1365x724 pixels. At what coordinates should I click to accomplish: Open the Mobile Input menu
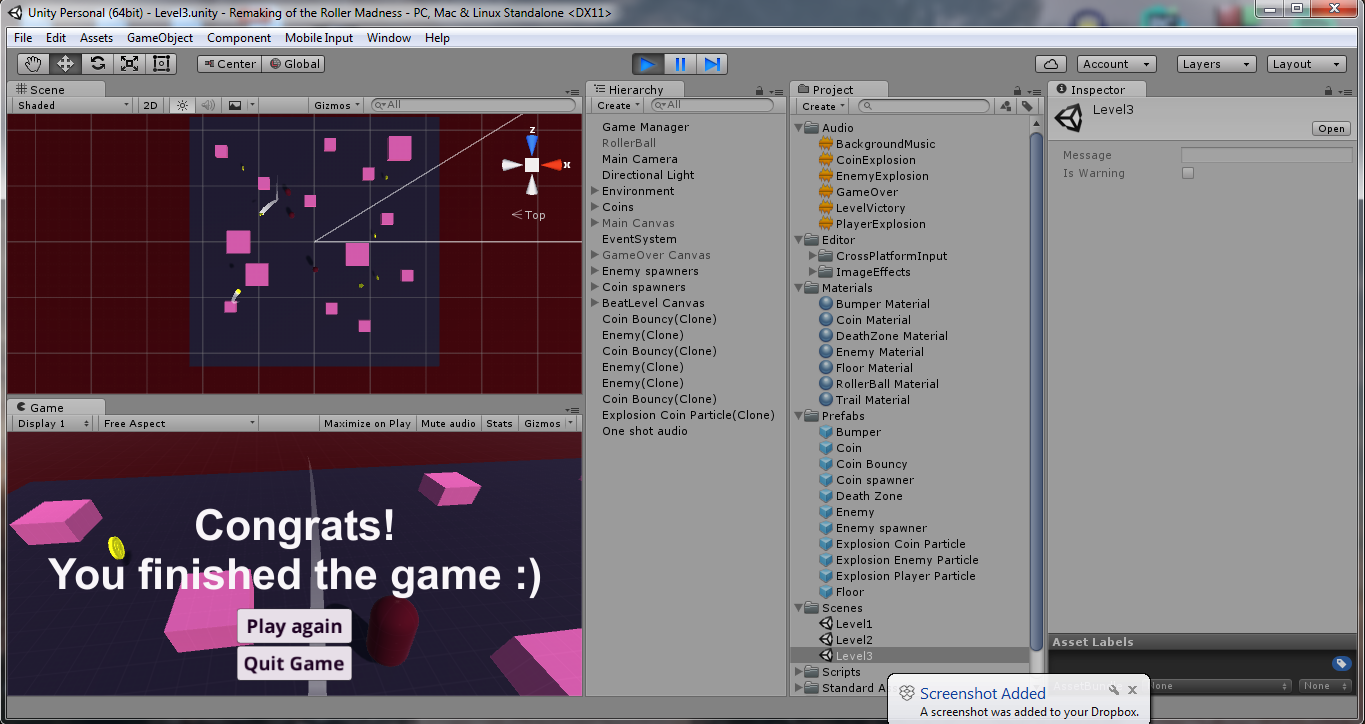coord(319,38)
